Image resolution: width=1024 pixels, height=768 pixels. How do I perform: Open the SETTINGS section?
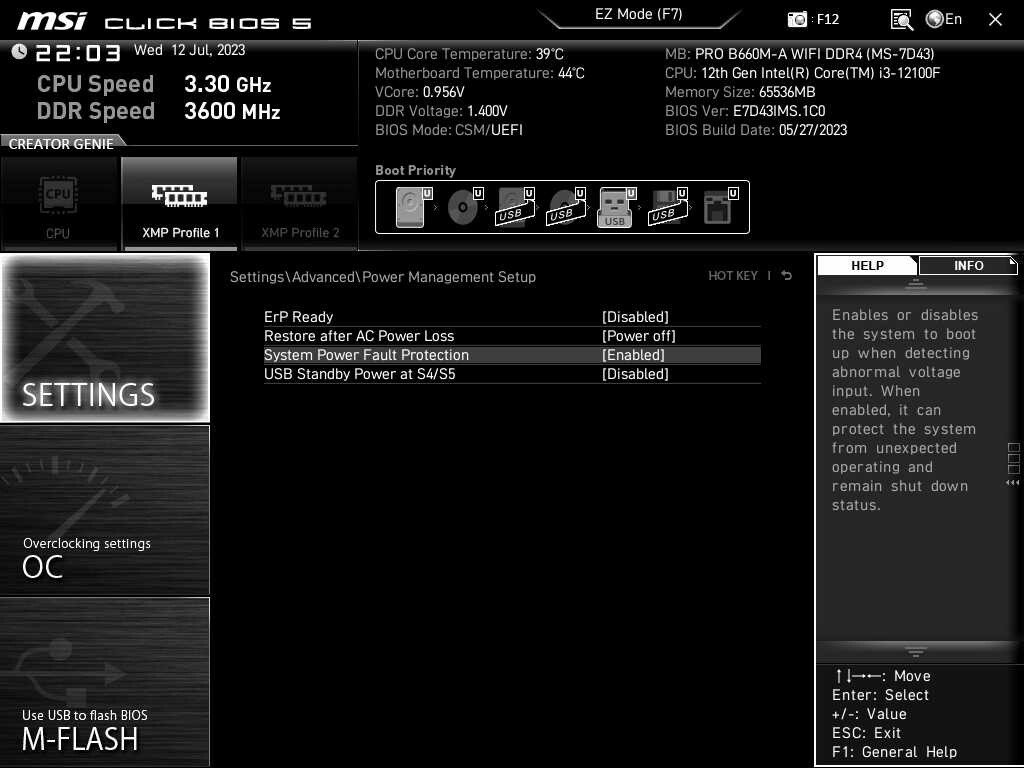point(105,338)
